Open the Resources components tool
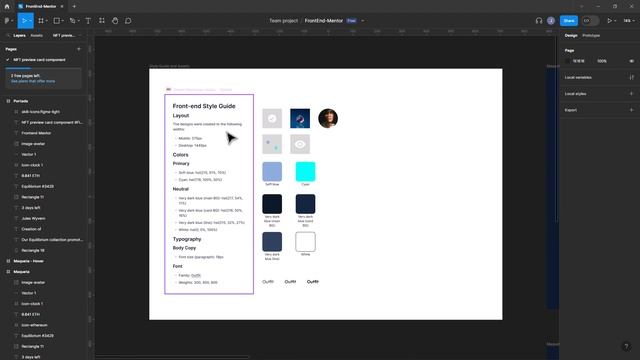This screenshot has width=640, height=360. pos(102,20)
